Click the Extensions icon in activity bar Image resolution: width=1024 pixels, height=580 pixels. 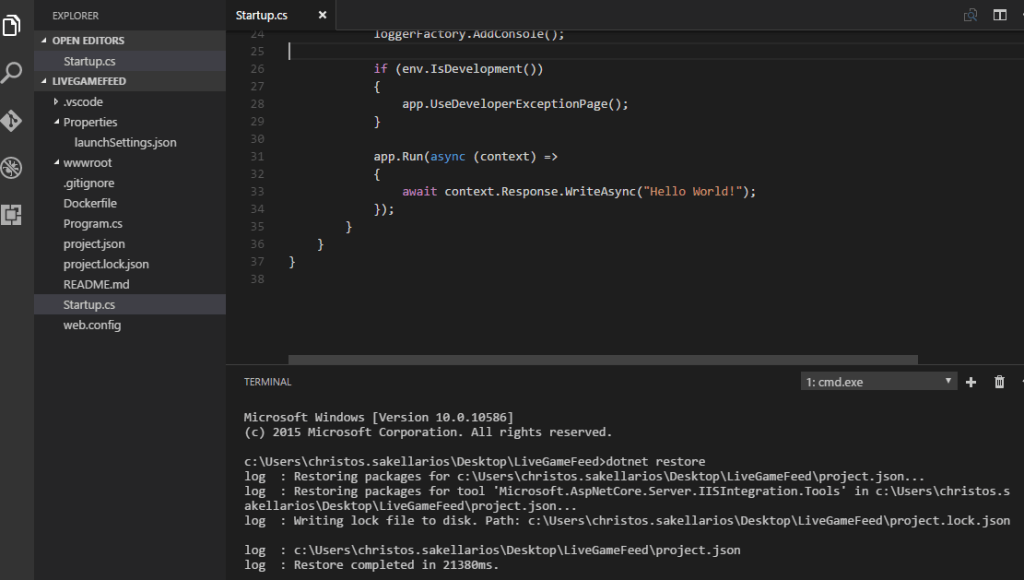12,213
